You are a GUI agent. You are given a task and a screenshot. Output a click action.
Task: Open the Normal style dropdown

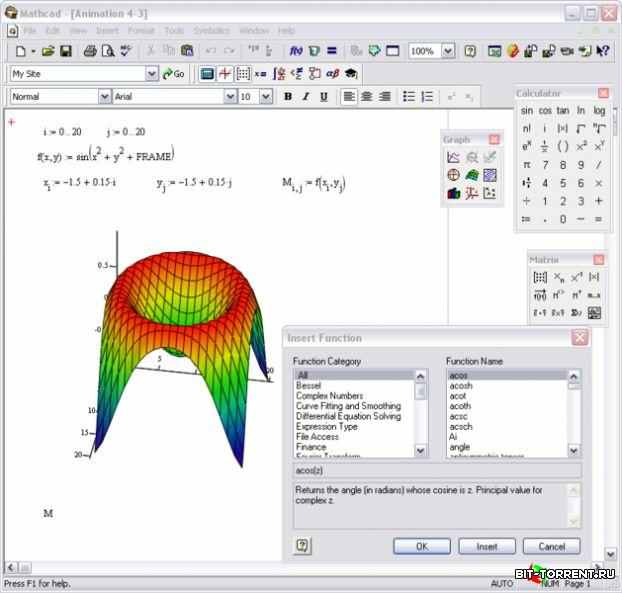pos(104,96)
